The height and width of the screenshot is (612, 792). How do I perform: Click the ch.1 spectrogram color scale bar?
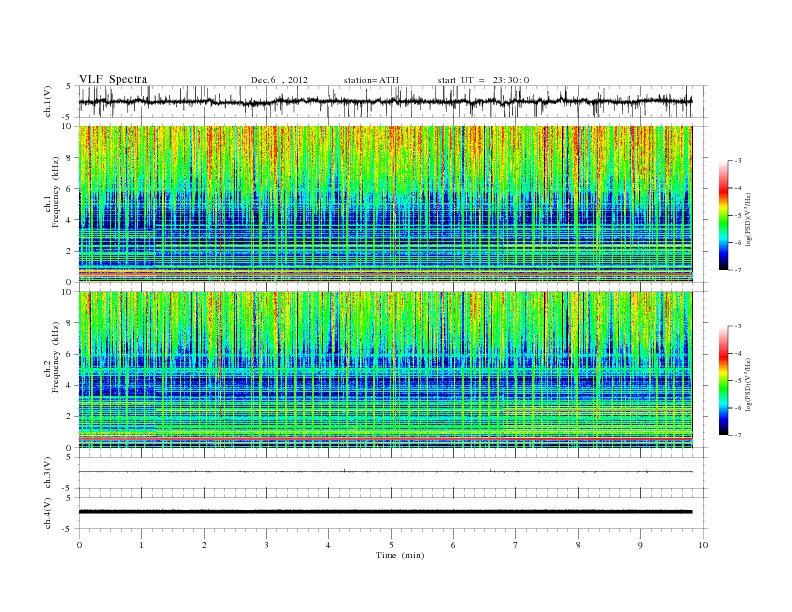tap(723, 215)
